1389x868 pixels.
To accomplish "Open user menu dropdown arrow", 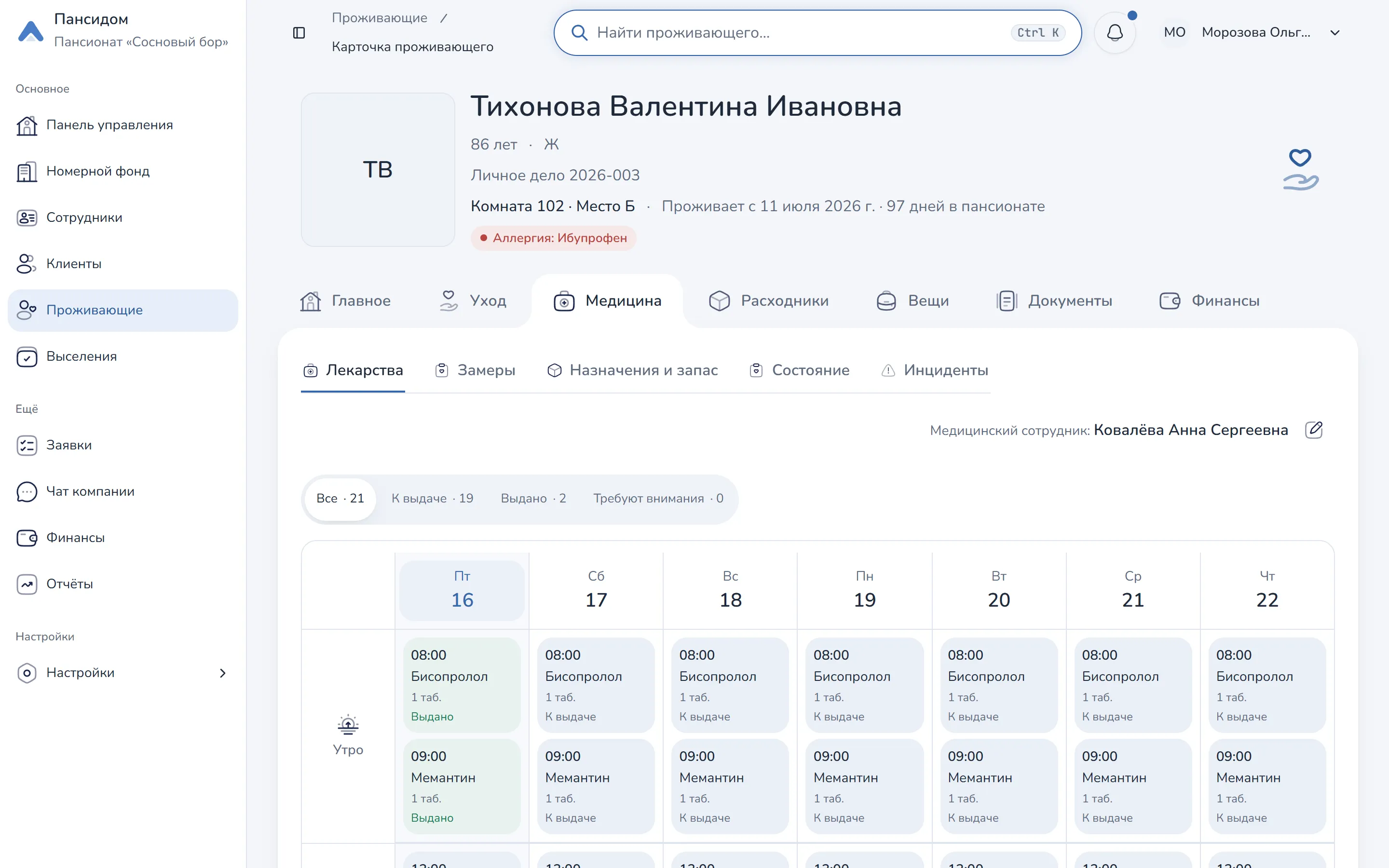I will tap(1335, 33).
